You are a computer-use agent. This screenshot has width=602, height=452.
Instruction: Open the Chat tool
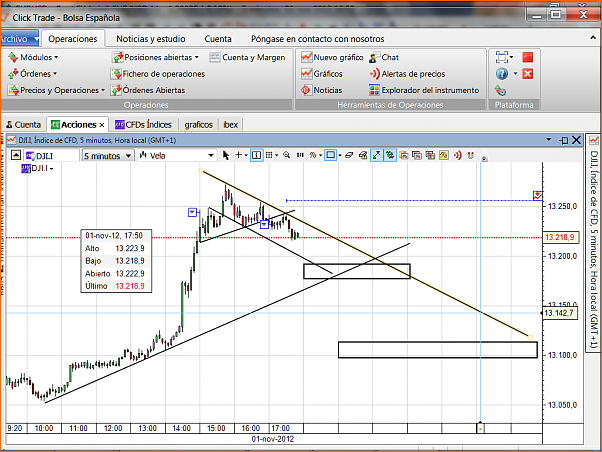(384, 57)
